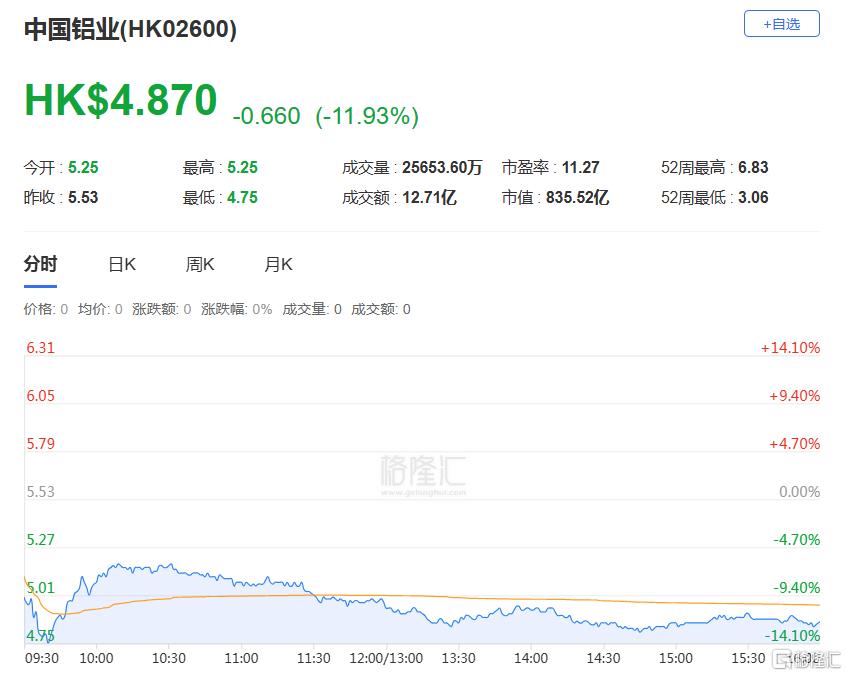
Task: Click the -4.70% axis label
Action: (796, 539)
